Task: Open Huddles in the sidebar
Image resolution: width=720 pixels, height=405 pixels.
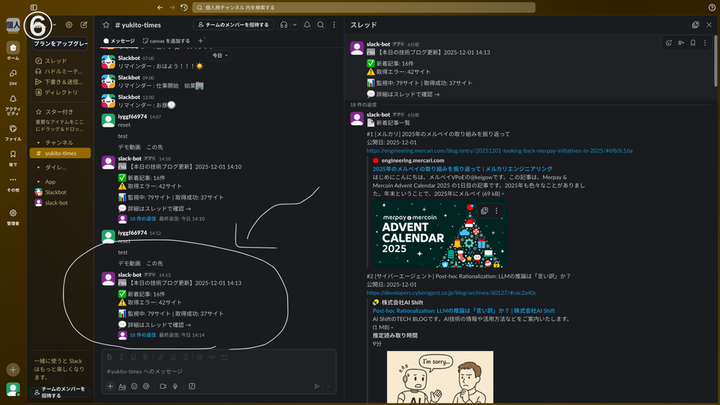Action: click(59, 71)
